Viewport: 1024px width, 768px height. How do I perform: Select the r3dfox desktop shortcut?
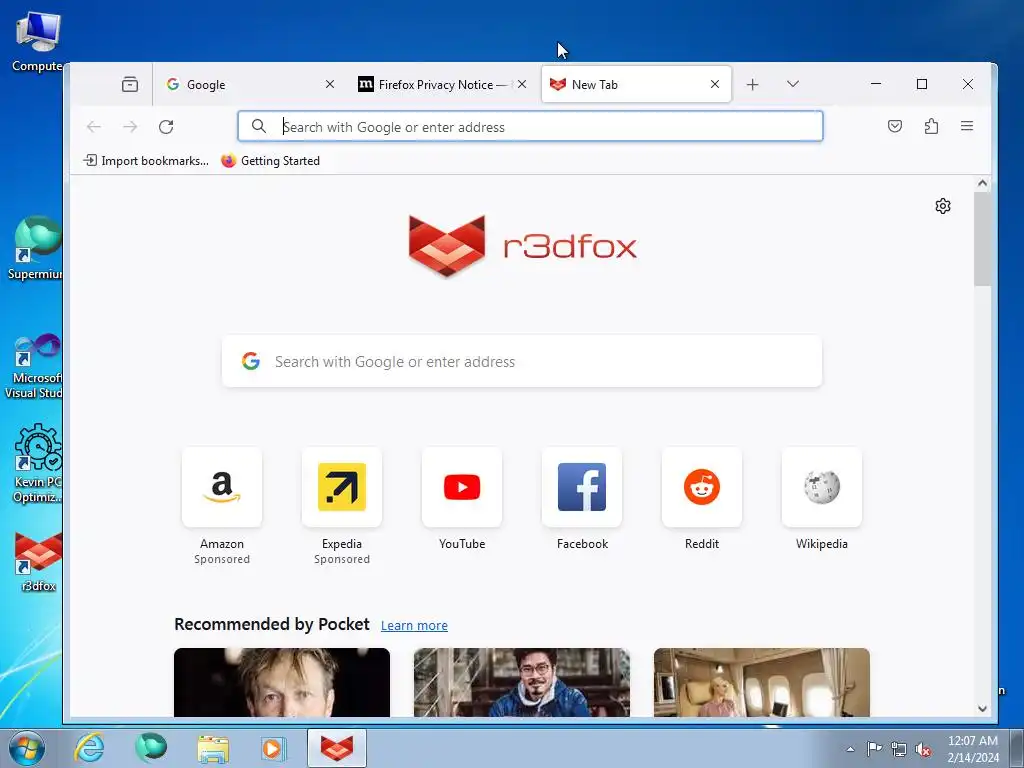38,562
